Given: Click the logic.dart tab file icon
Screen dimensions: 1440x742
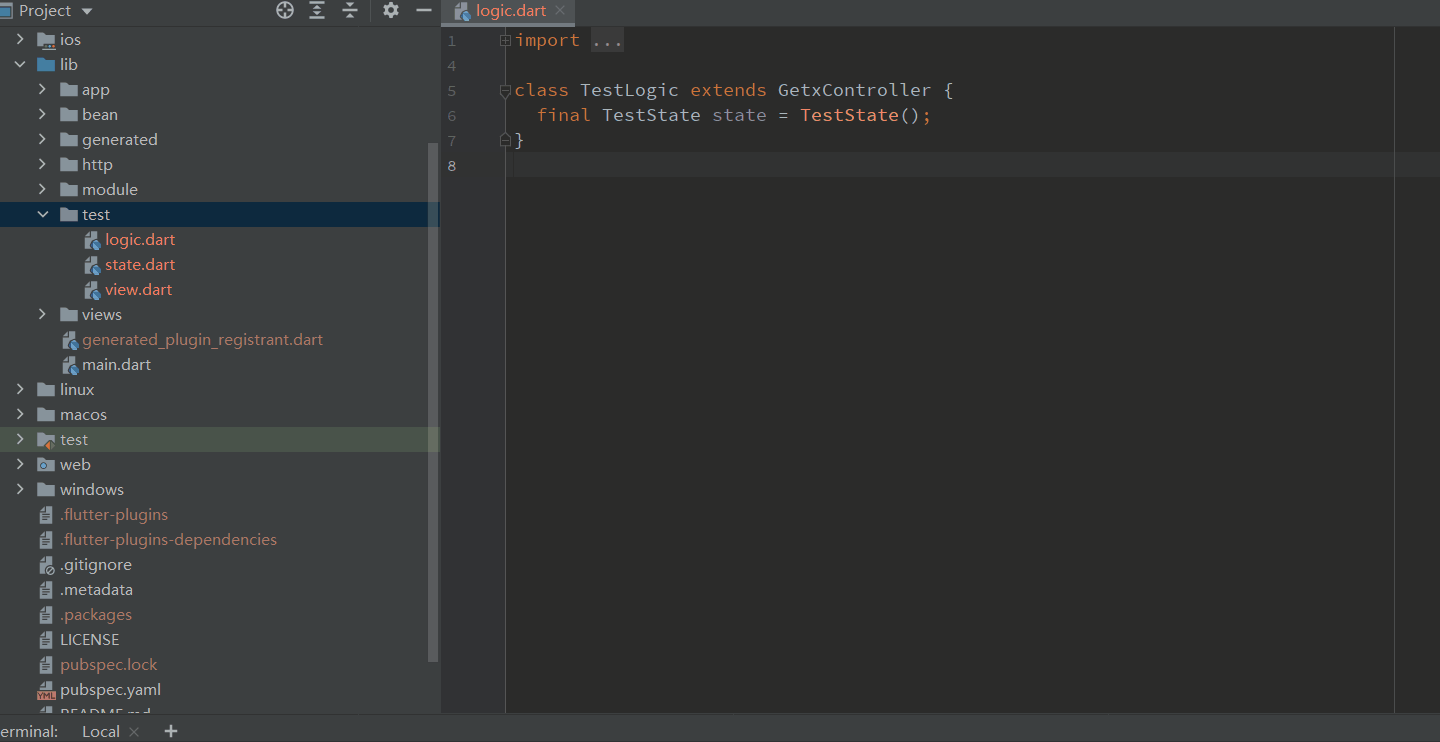Looking at the screenshot, I should point(462,12).
